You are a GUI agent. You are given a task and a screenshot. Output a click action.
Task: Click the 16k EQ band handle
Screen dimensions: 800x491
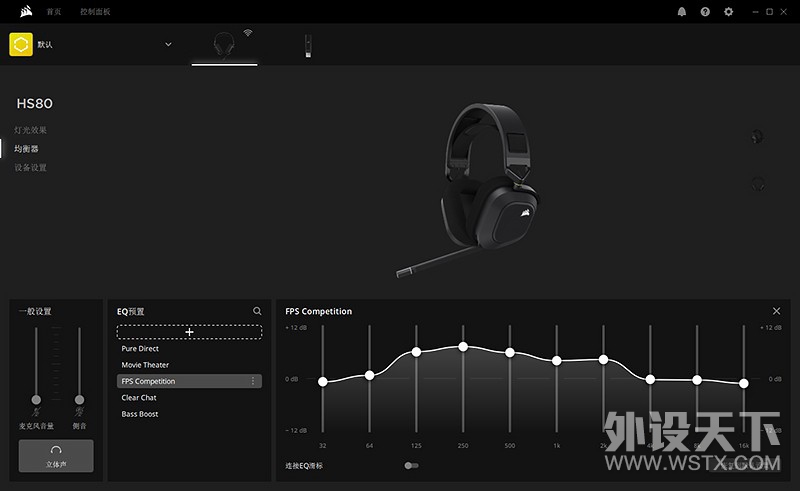pyautogui.click(x=744, y=383)
